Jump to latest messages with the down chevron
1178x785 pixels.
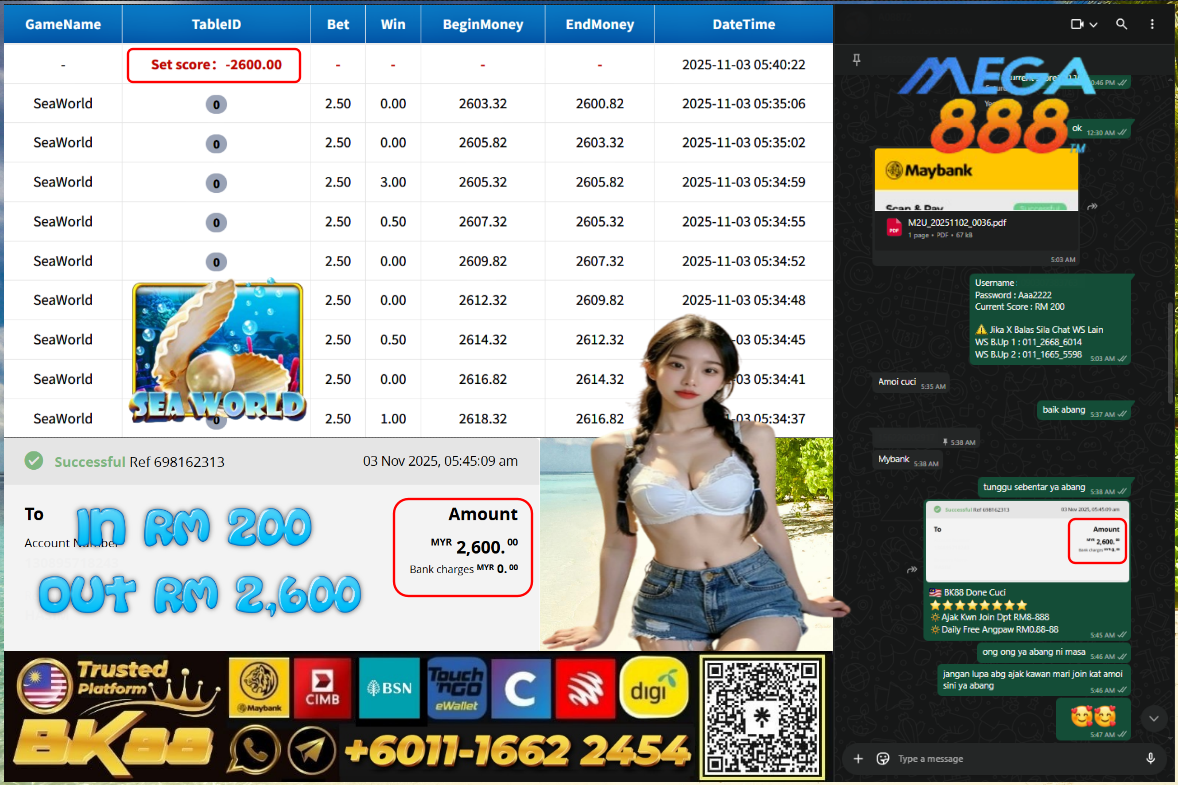click(x=1153, y=718)
